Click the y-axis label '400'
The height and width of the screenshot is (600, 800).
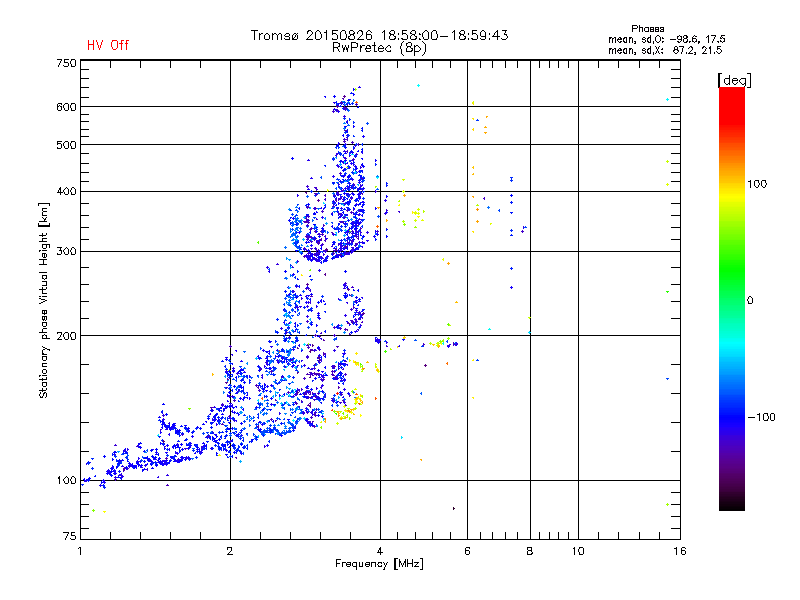click(66, 192)
